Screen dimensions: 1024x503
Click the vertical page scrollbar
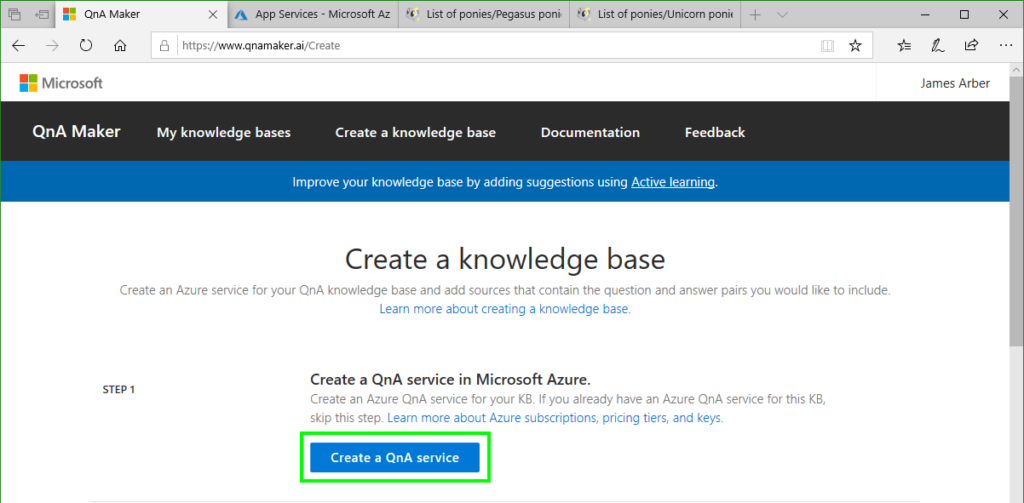[x=1016, y=212]
